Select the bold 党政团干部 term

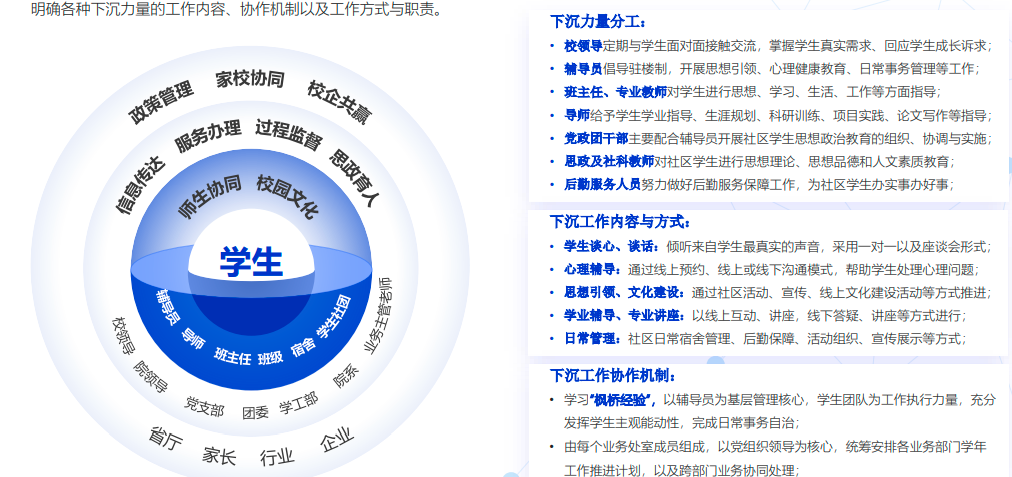pos(596,138)
